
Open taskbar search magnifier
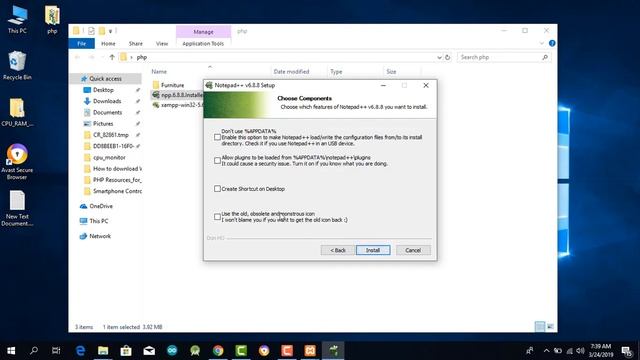point(34,350)
